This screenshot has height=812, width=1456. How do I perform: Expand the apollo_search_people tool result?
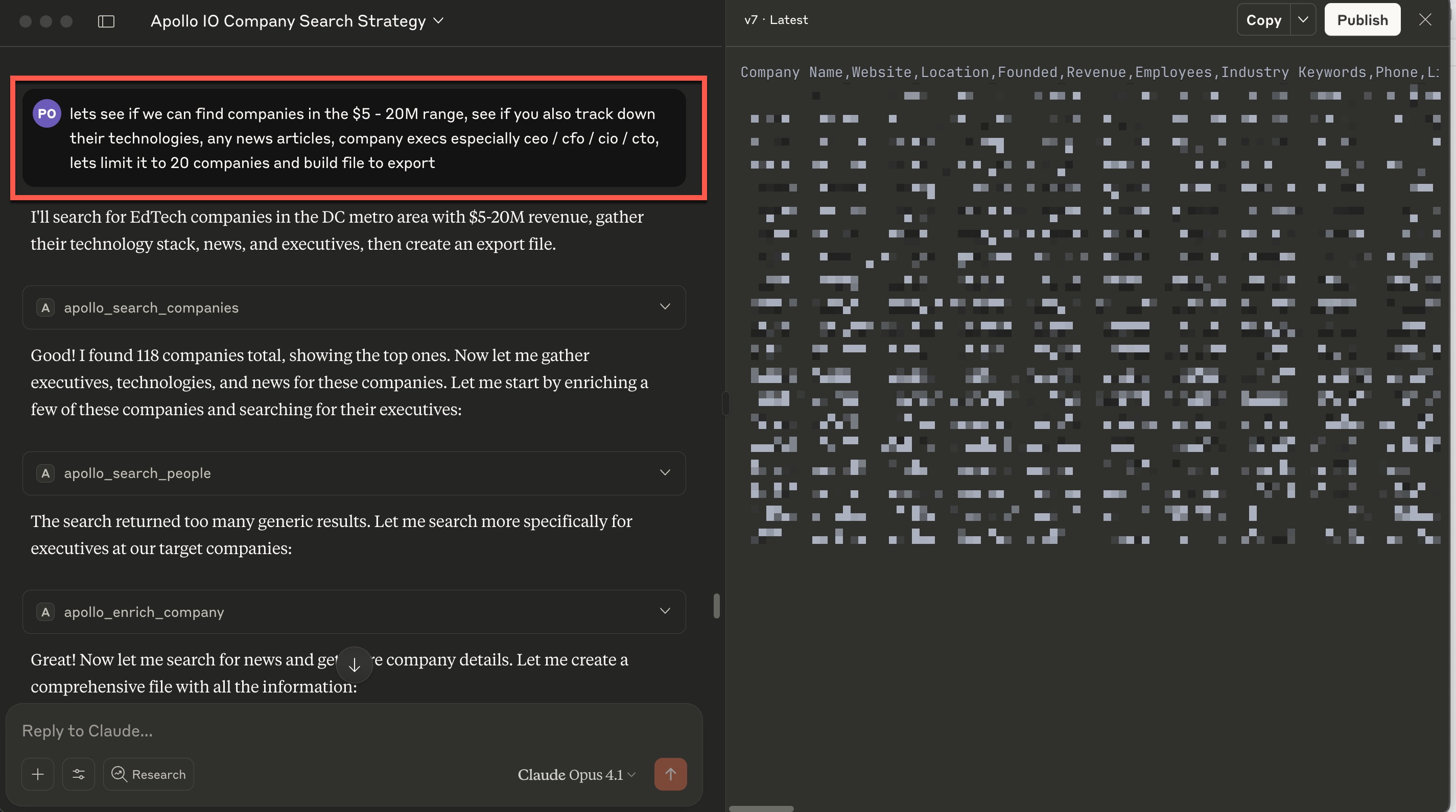pyautogui.click(x=665, y=473)
